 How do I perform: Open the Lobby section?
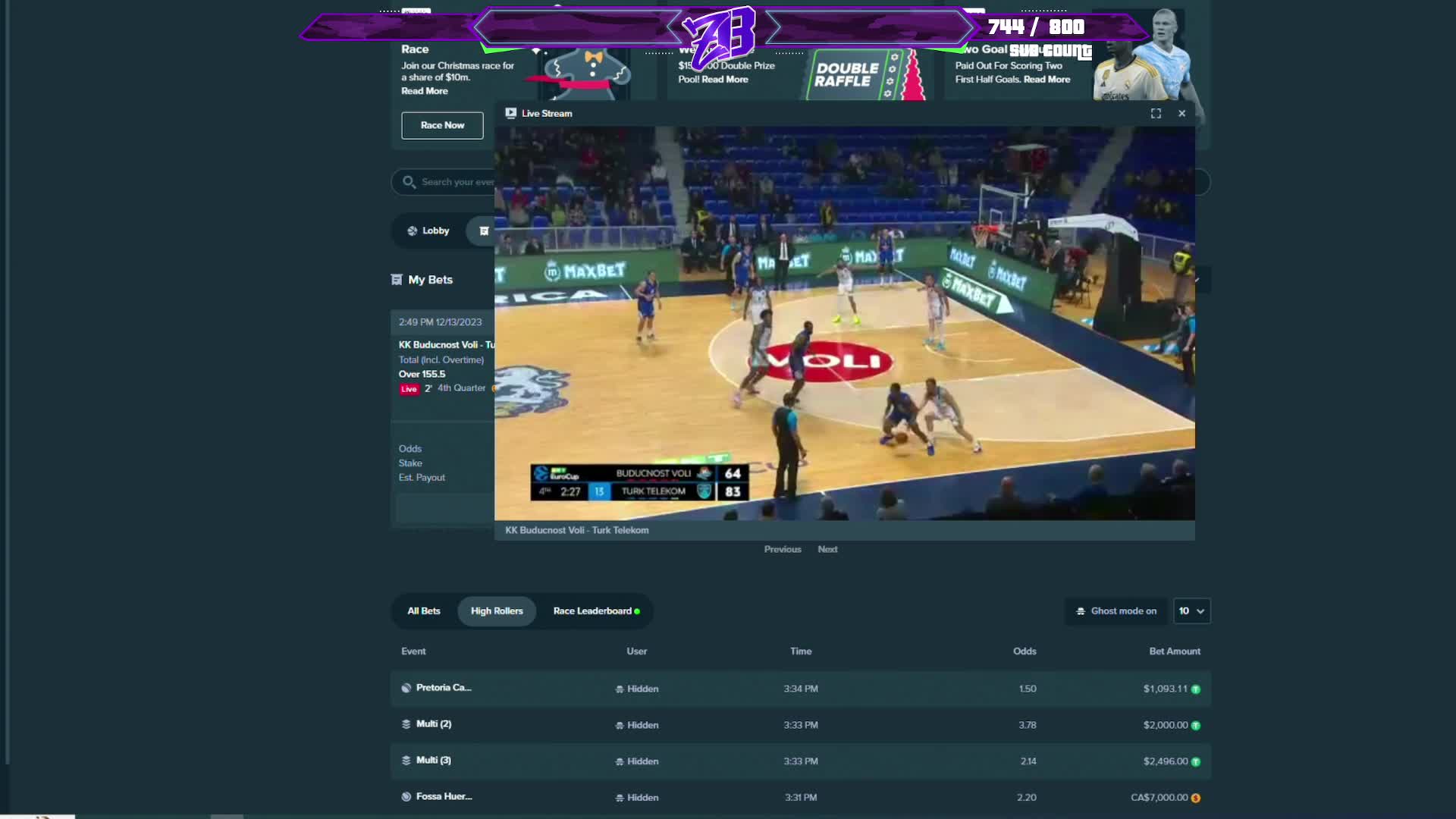[x=428, y=231]
